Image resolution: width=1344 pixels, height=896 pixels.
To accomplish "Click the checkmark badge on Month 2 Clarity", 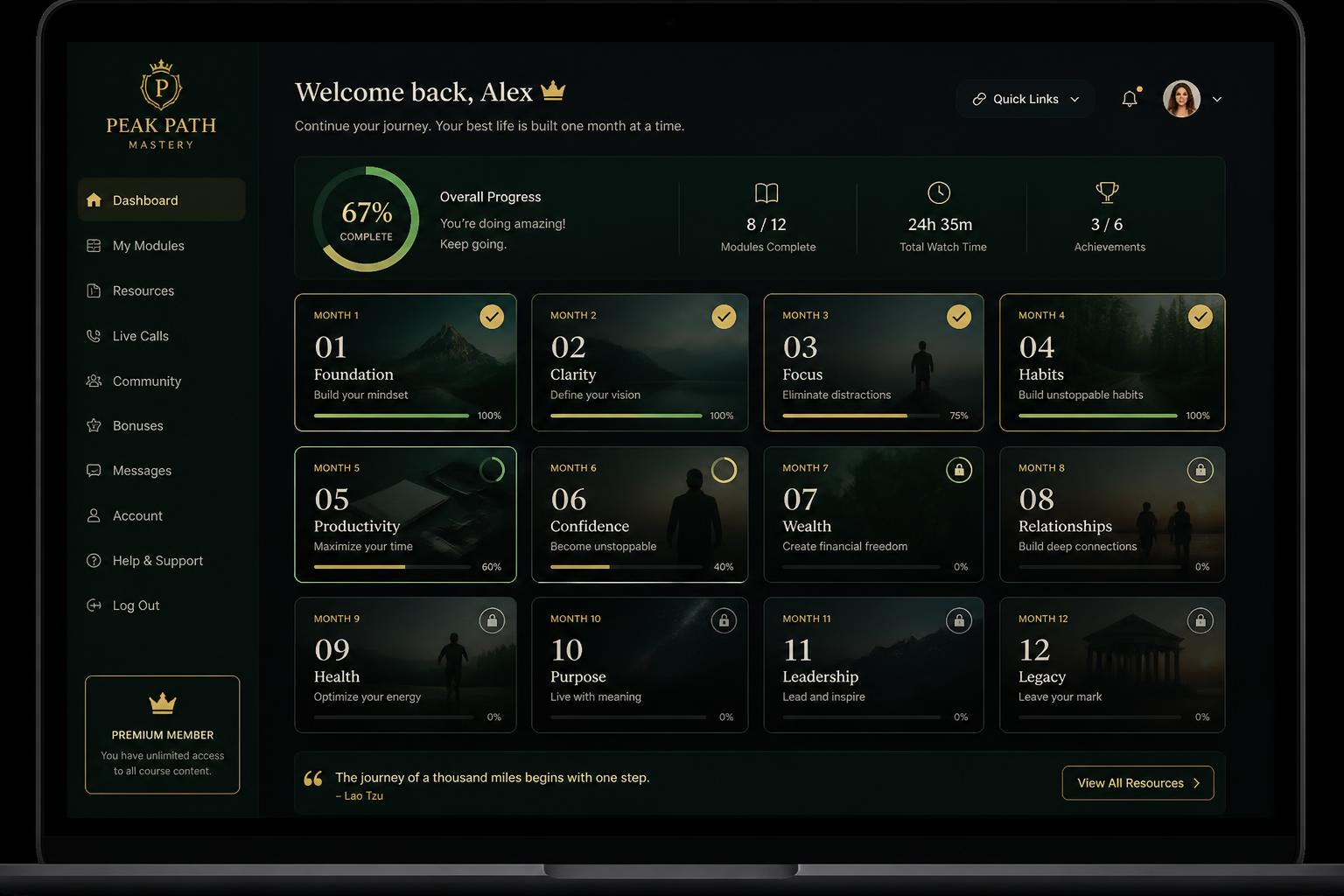I will click(x=724, y=317).
